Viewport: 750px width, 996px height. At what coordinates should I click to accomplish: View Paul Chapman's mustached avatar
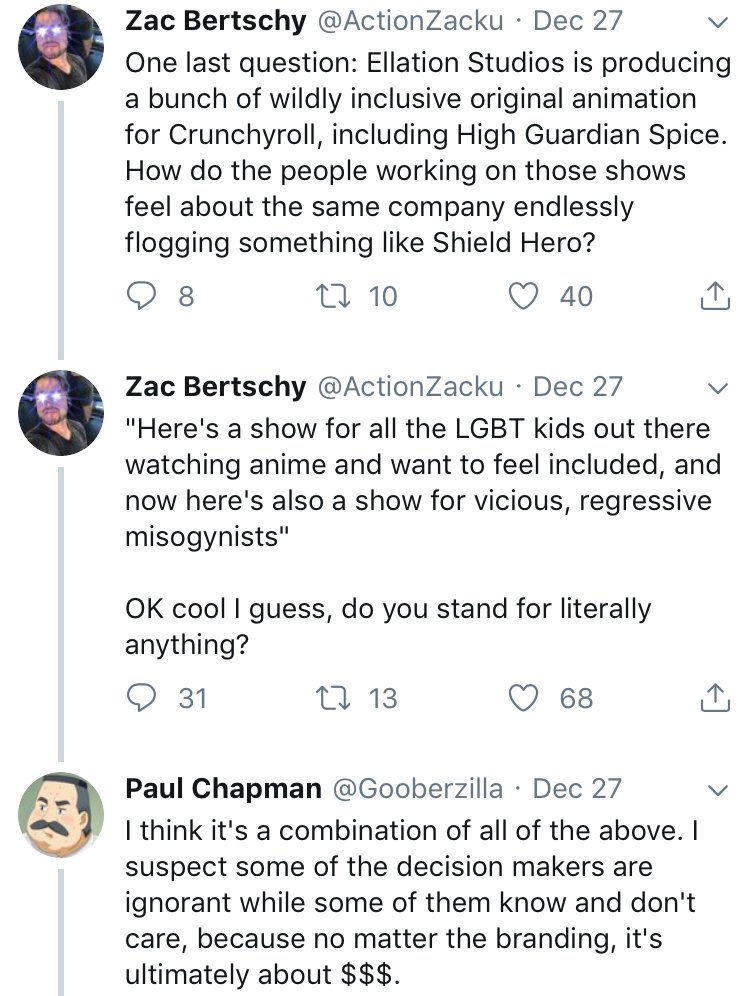(x=61, y=815)
